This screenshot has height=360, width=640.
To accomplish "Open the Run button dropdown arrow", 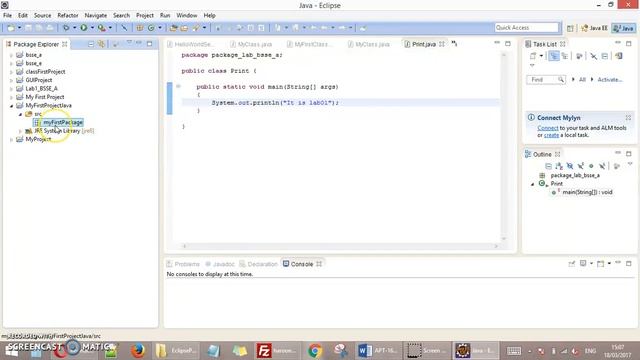I will 92,28.
